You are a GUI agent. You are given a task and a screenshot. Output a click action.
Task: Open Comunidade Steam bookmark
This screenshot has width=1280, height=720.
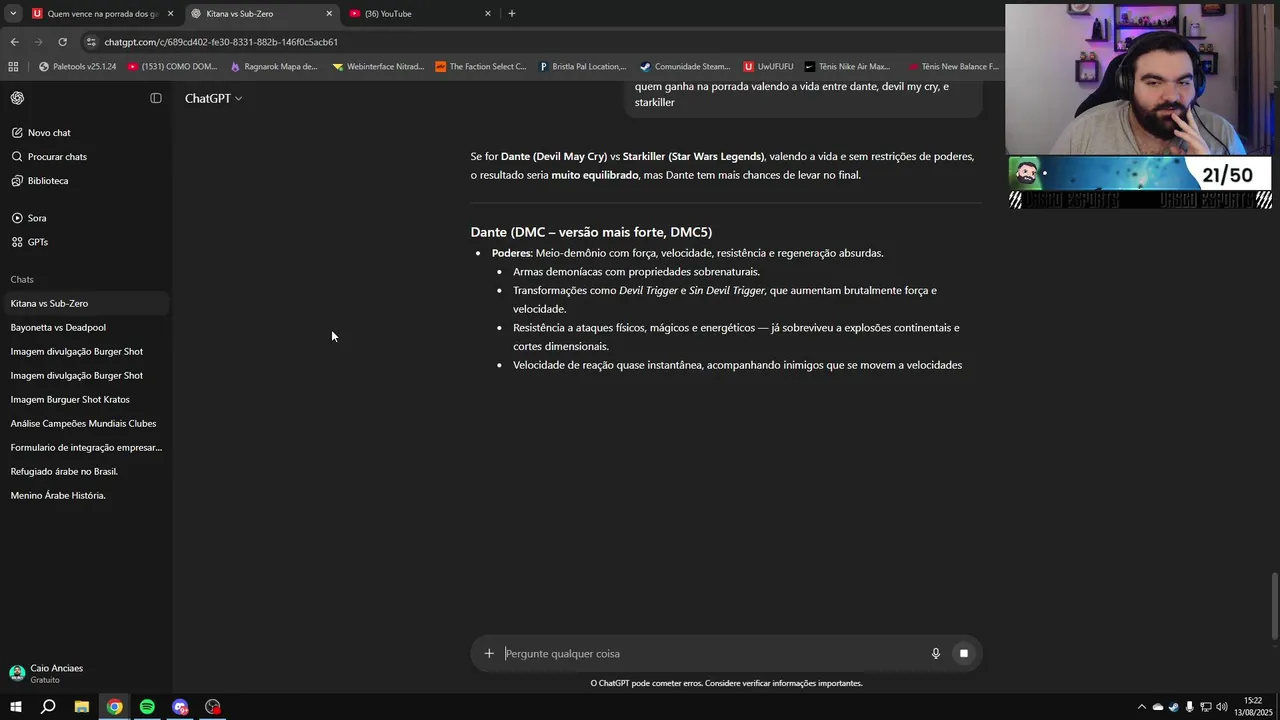click(685, 67)
